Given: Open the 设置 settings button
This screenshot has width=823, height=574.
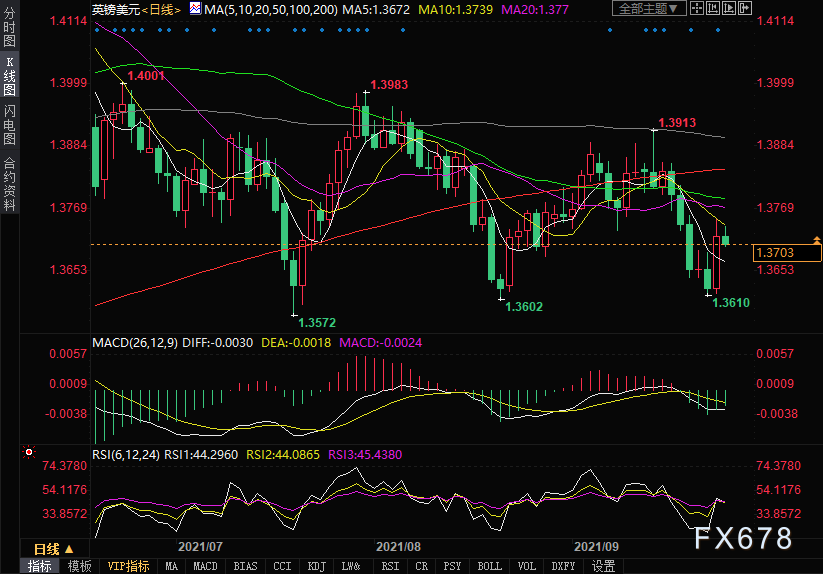Looking at the screenshot, I should (604, 567).
